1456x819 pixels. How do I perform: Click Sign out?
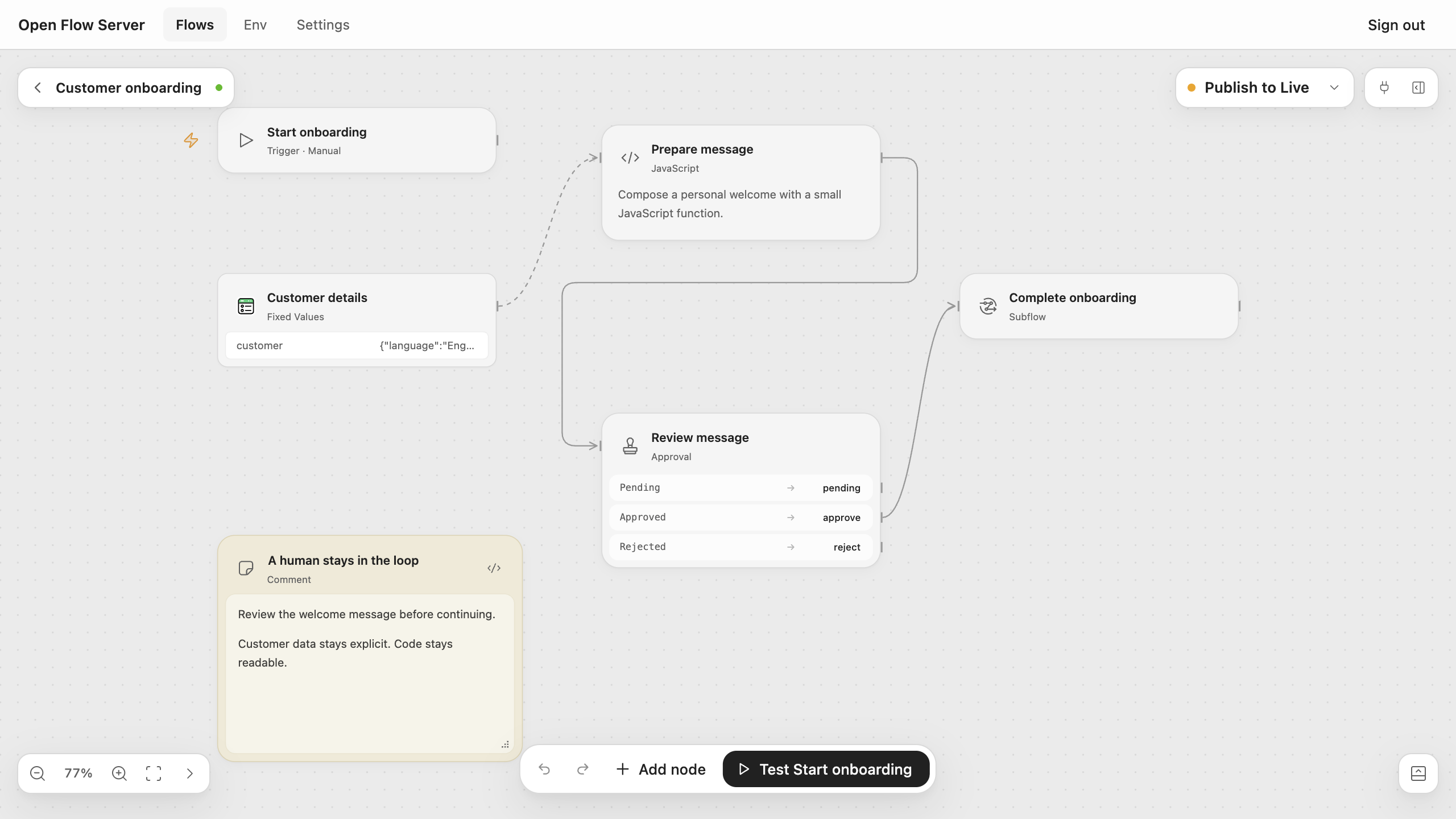point(1396,24)
